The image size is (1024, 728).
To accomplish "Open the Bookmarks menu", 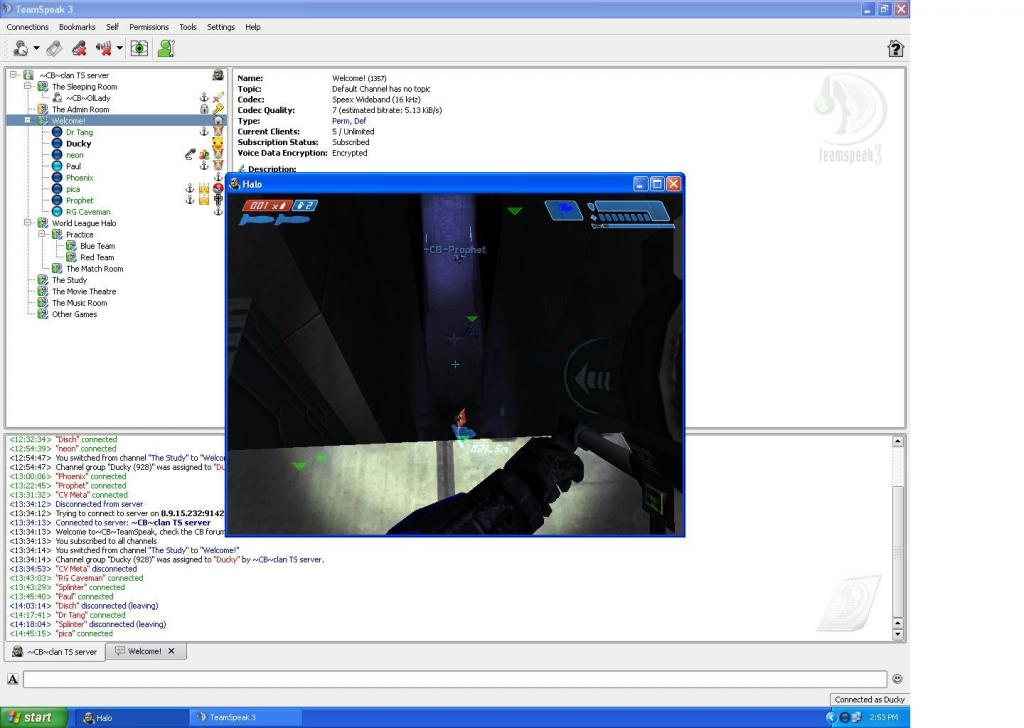I will 77,27.
